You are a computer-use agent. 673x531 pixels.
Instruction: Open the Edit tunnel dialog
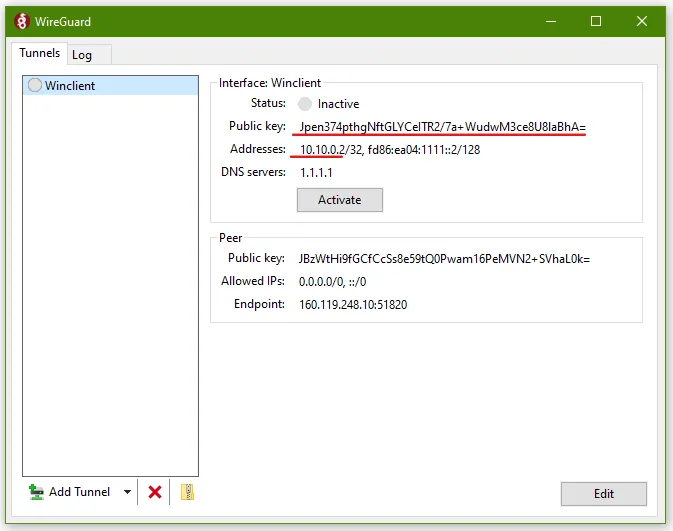603,494
